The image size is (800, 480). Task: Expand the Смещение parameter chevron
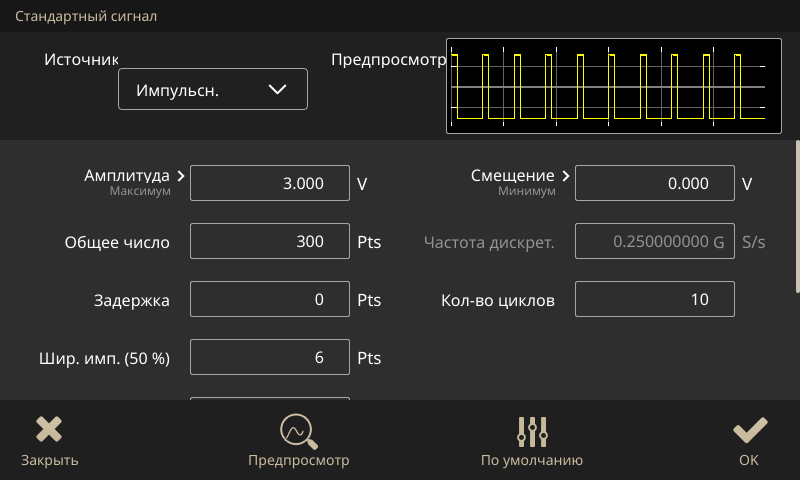click(566, 176)
